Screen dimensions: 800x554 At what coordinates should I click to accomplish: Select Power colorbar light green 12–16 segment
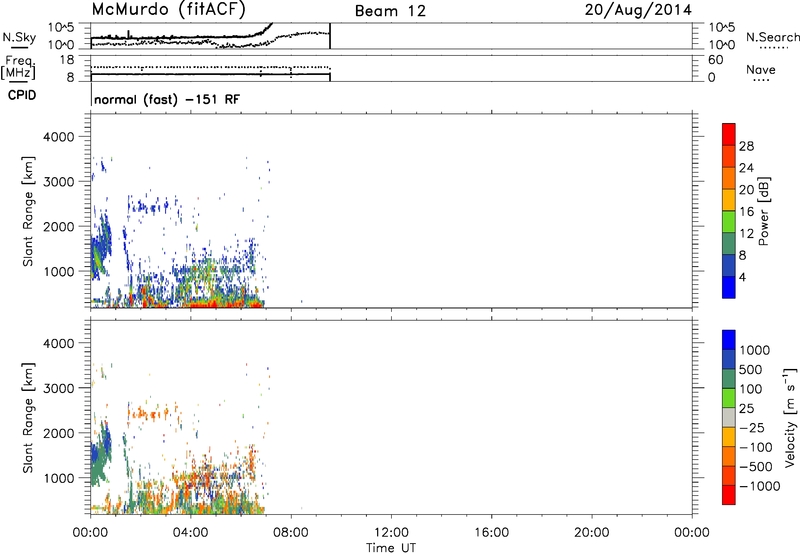(x=729, y=222)
